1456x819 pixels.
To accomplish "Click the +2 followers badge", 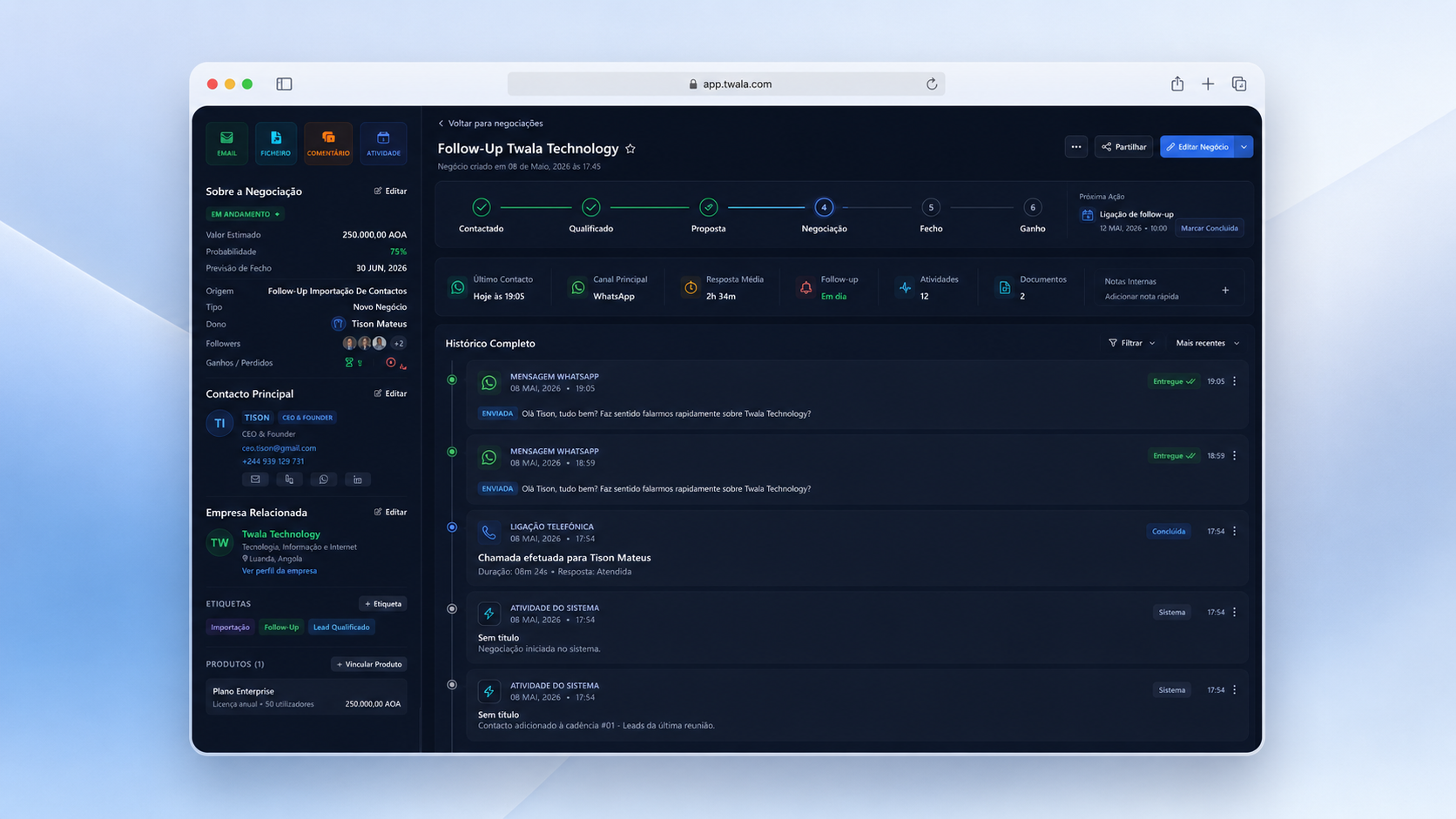I will tap(399, 344).
